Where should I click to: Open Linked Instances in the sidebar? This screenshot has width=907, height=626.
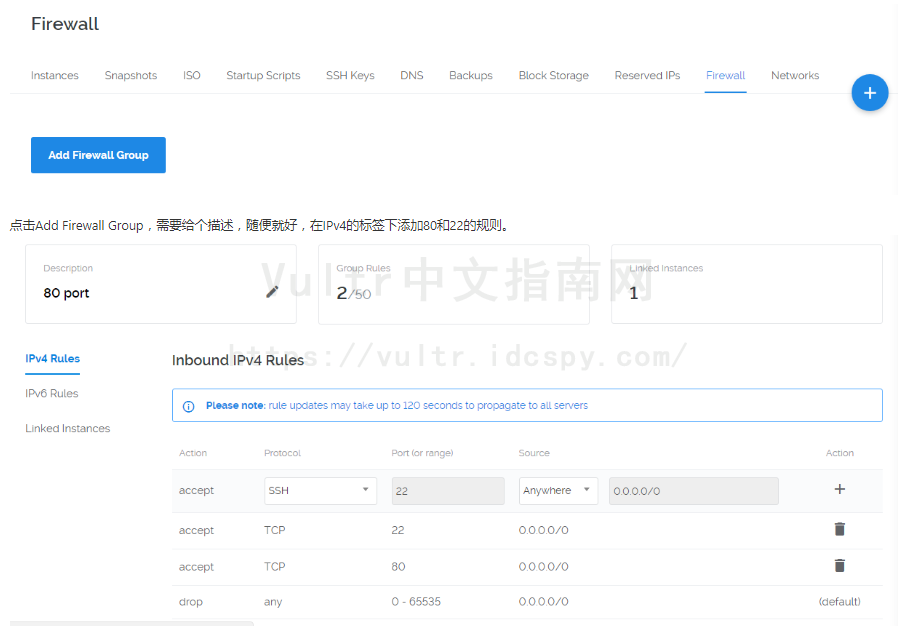click(x=68, y=428)
